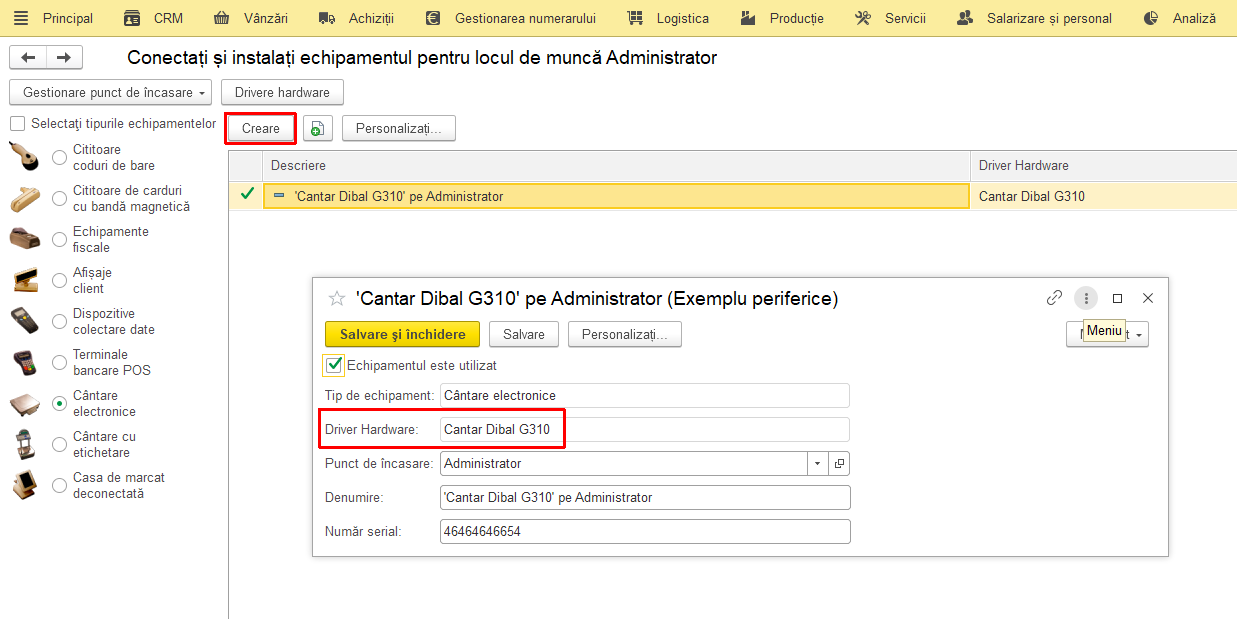This screenshot has height=619, width=1237.
Task: Expand the Punct de încasare dropdown arrow
Action: 818,464
